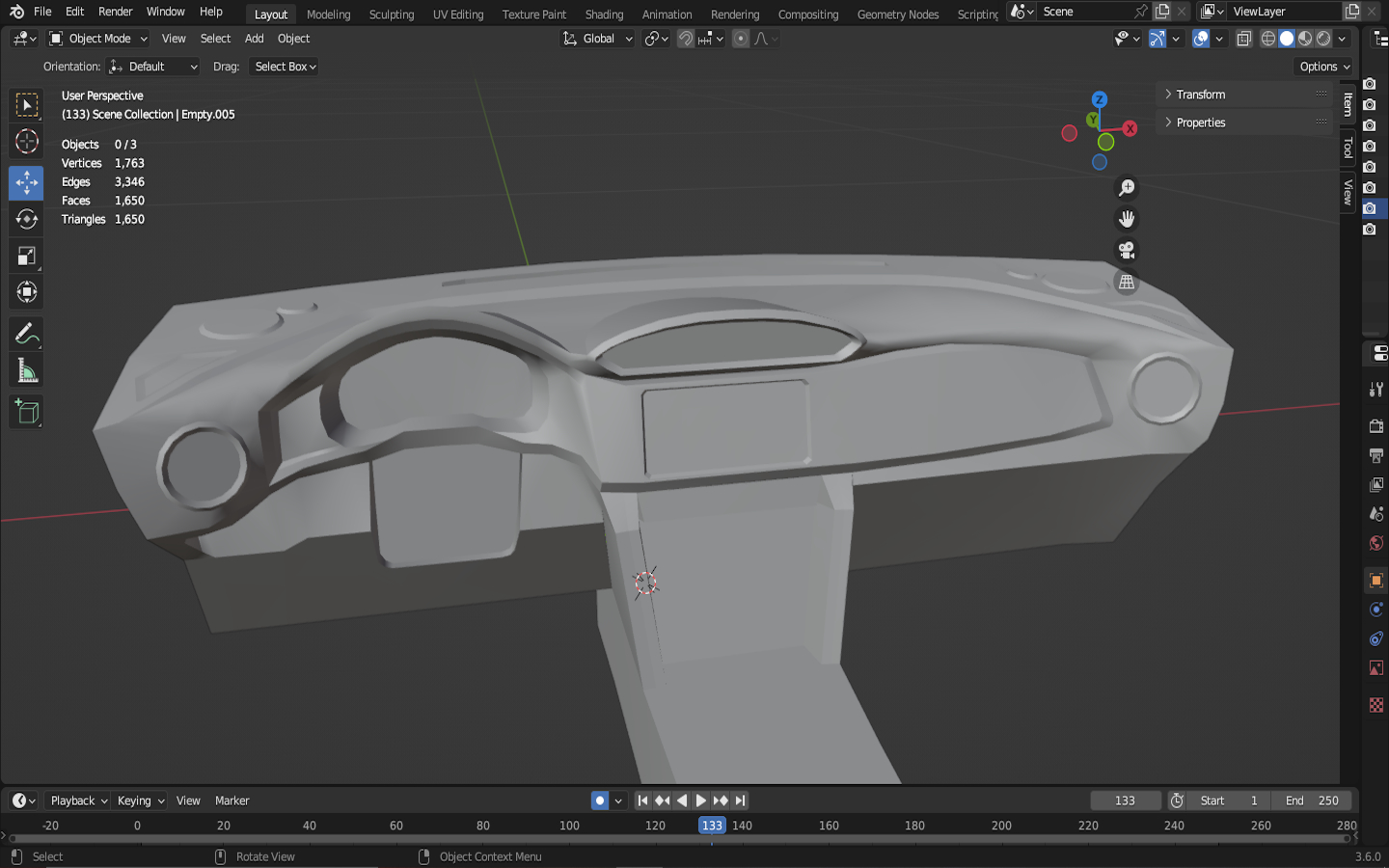Toggle viewport overlays
The height and width of the screenshot is (868, 1389).
tap(1201, 39)
